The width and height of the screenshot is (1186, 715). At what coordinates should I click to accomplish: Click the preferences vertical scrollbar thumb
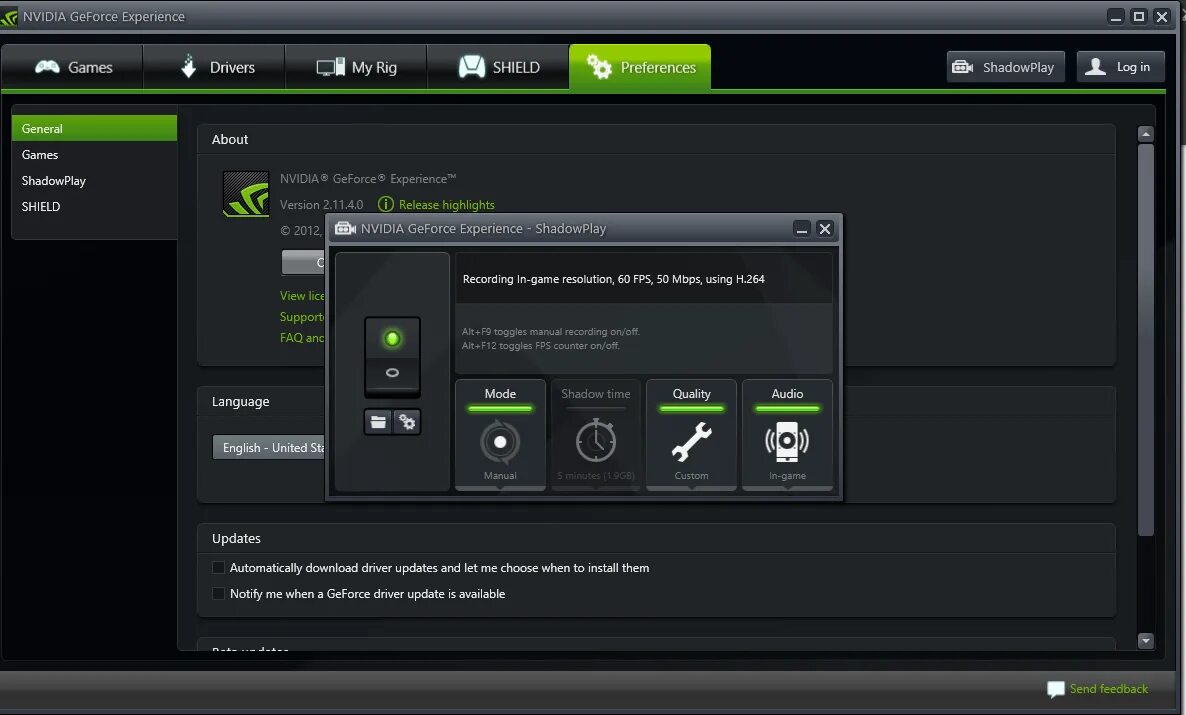click(1146, 340)
